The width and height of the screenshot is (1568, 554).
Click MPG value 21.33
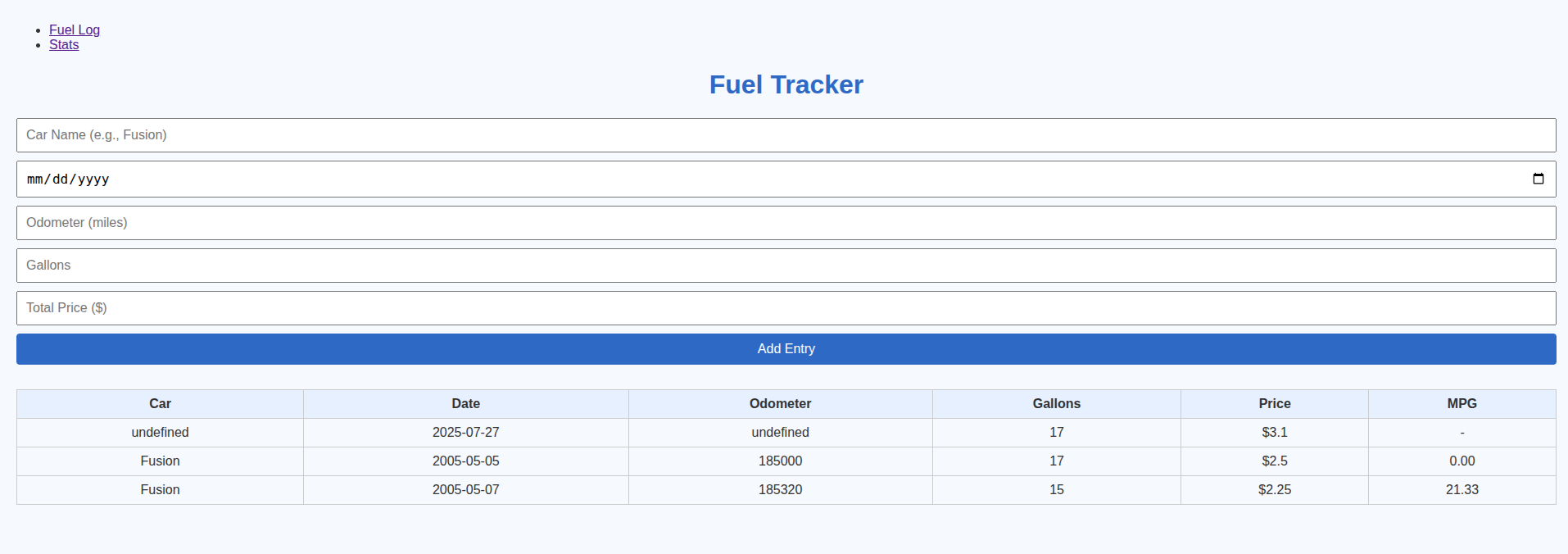coord(1462,490)
